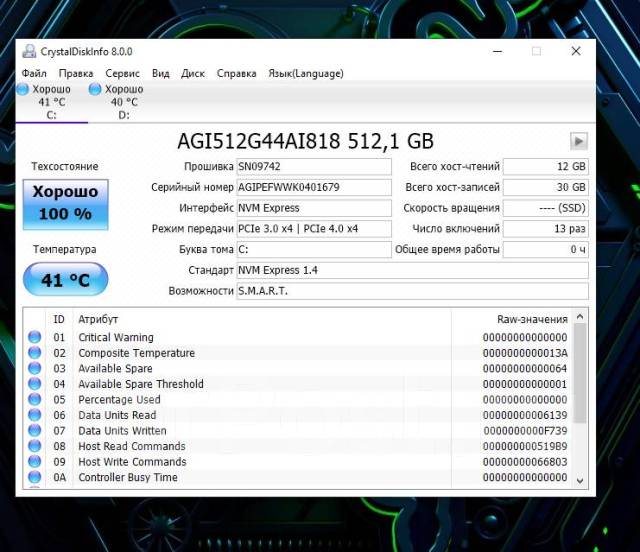Open the Диск menu
640x552 pixels.
[193, 73]
